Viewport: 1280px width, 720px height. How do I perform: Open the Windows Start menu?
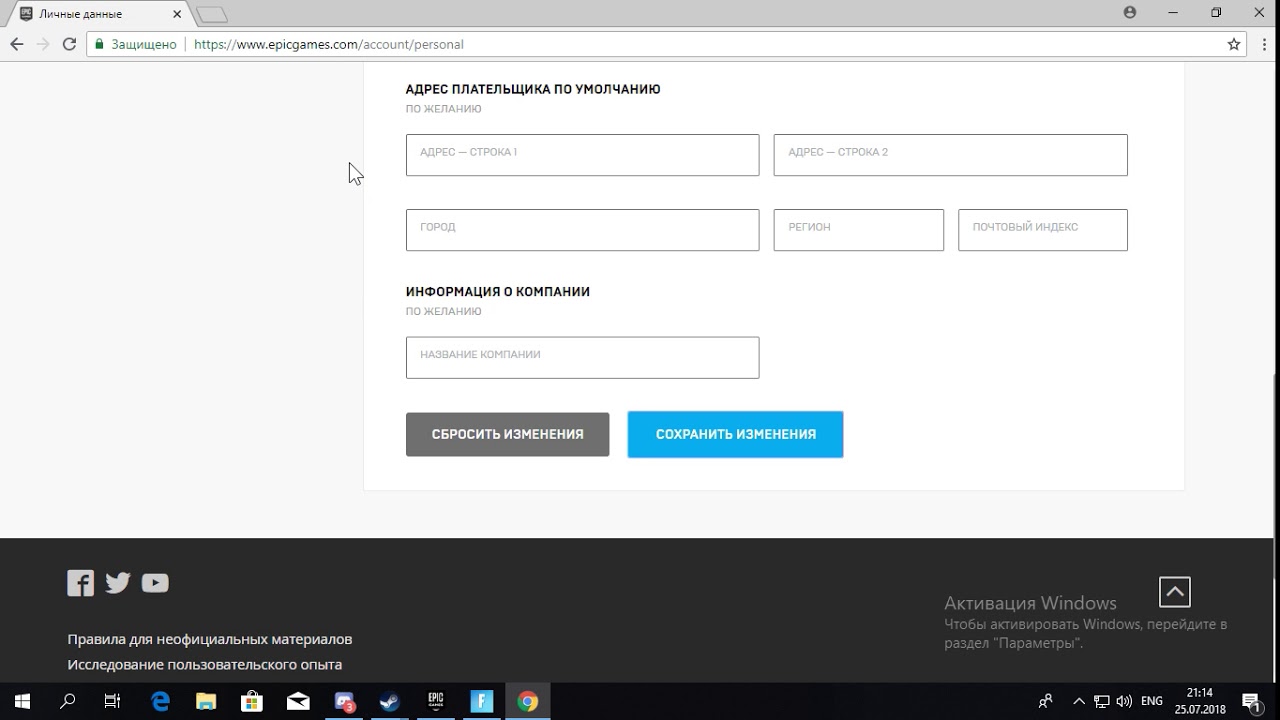(22, 701)
